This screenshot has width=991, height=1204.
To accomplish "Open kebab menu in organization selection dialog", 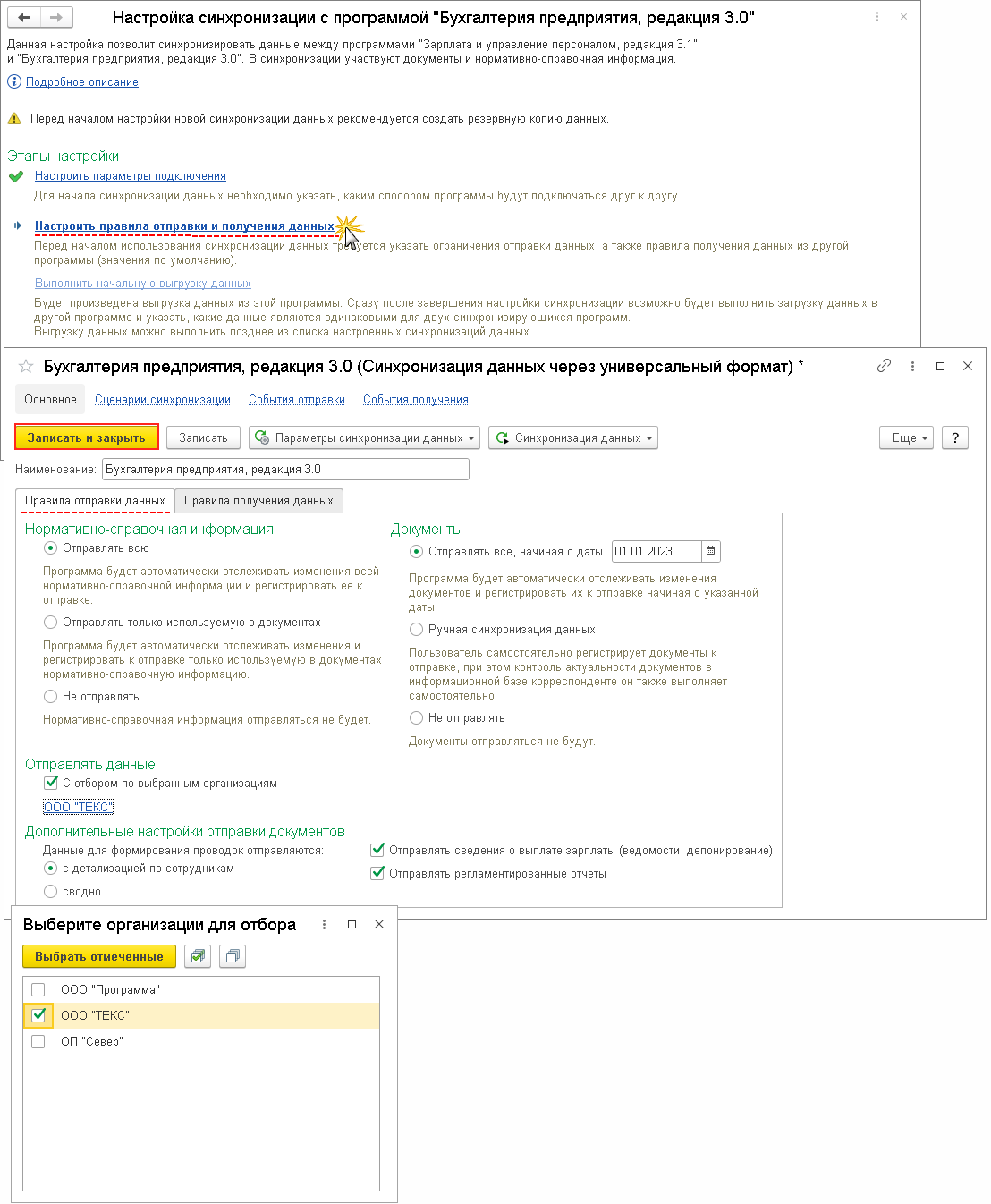I will [x=324, y=924].
